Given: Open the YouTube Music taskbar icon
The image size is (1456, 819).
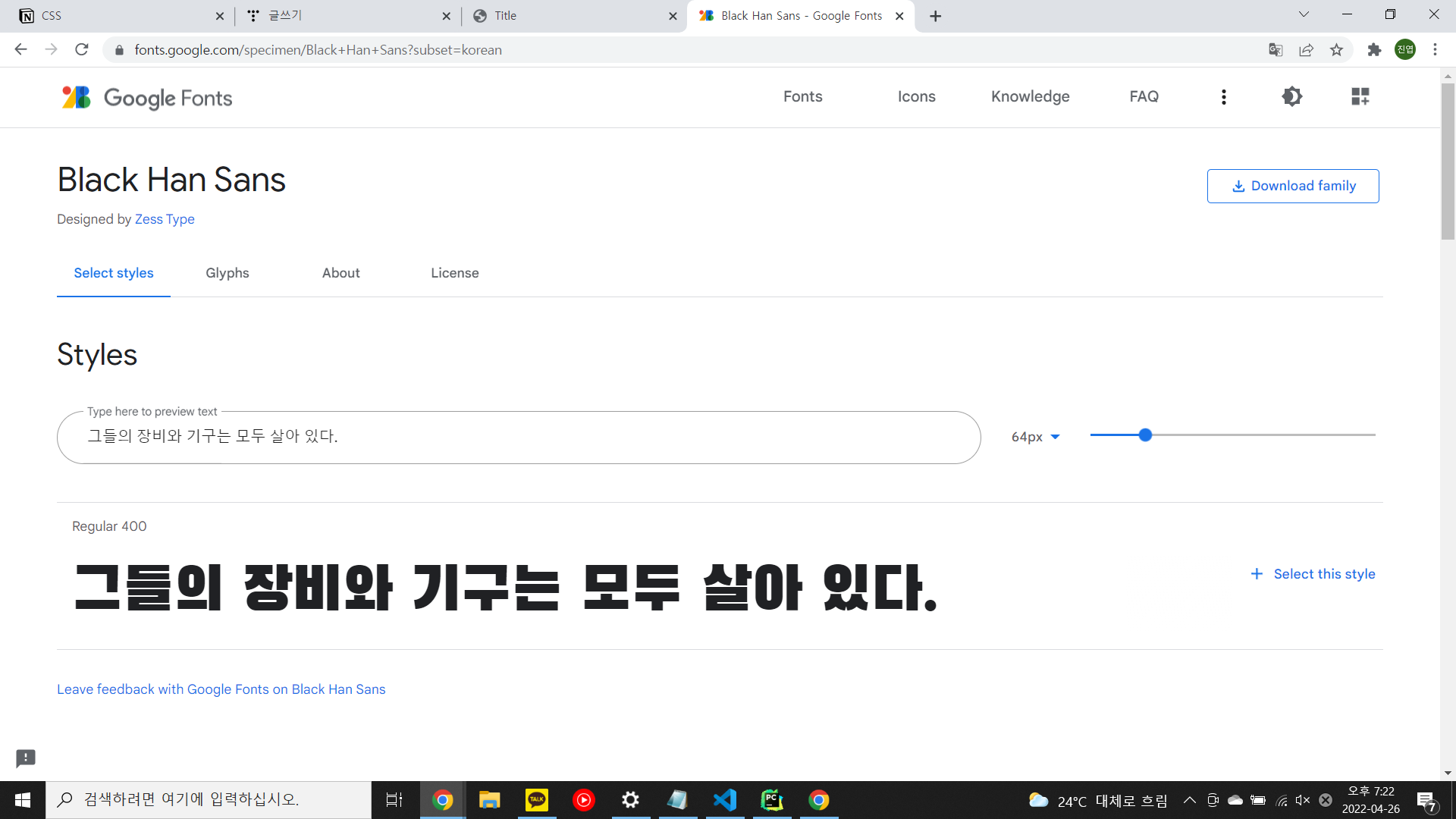Looking at the screenshot, I should [584, 800].
